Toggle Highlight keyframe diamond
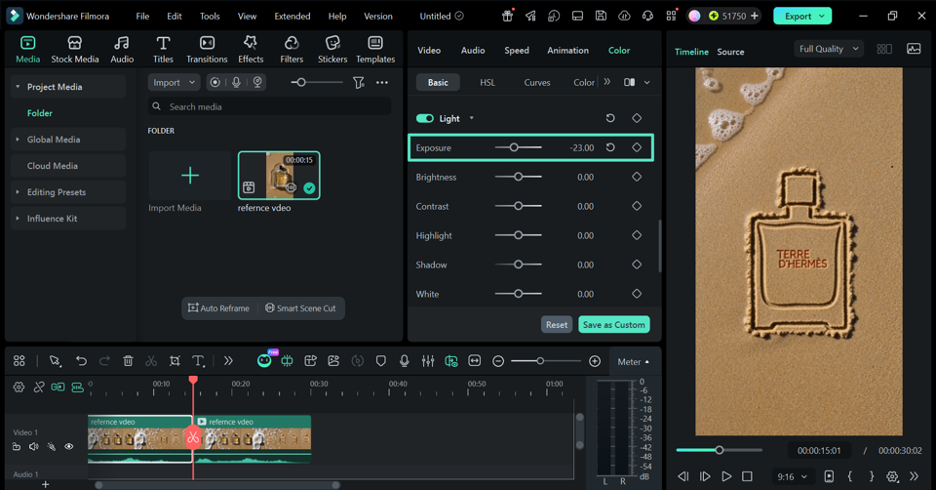936x490 pixels. point(637,235)
